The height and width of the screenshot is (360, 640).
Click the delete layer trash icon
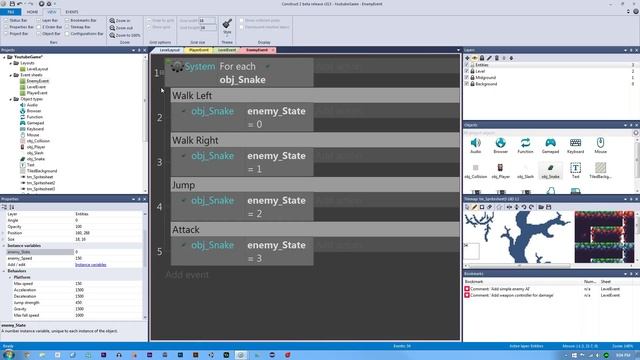pos(497,58)
